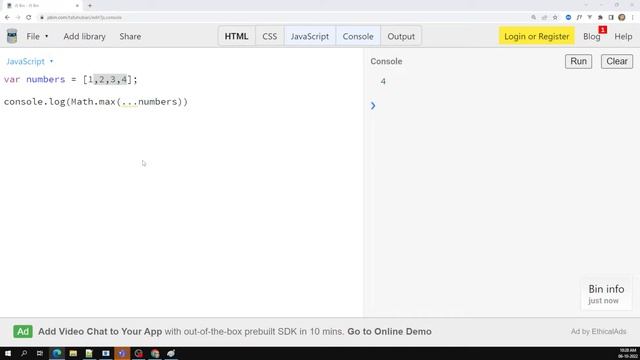Click the console output value 4

pyautogui.click(x=383, y=81)
